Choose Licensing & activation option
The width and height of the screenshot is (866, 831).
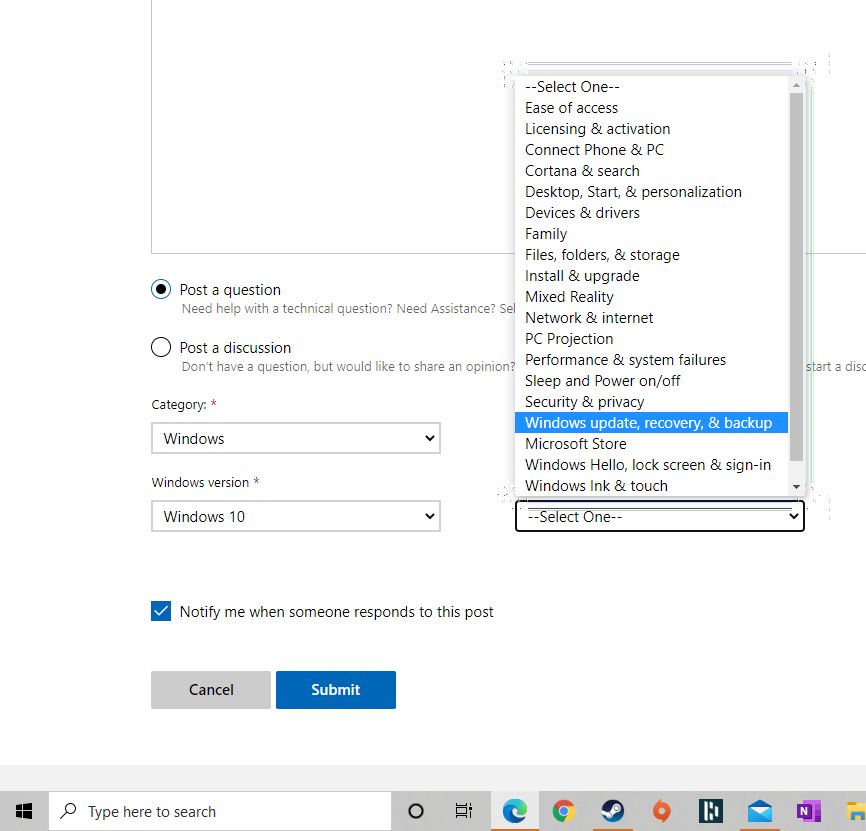[651, 129]
